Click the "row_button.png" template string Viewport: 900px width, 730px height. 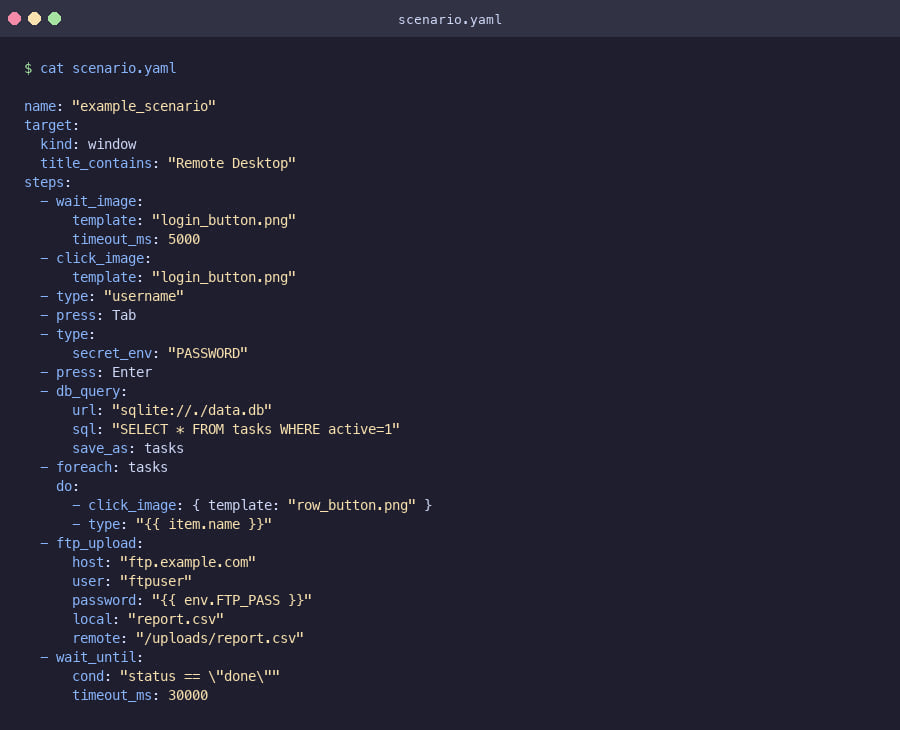[x=351, y=505]
